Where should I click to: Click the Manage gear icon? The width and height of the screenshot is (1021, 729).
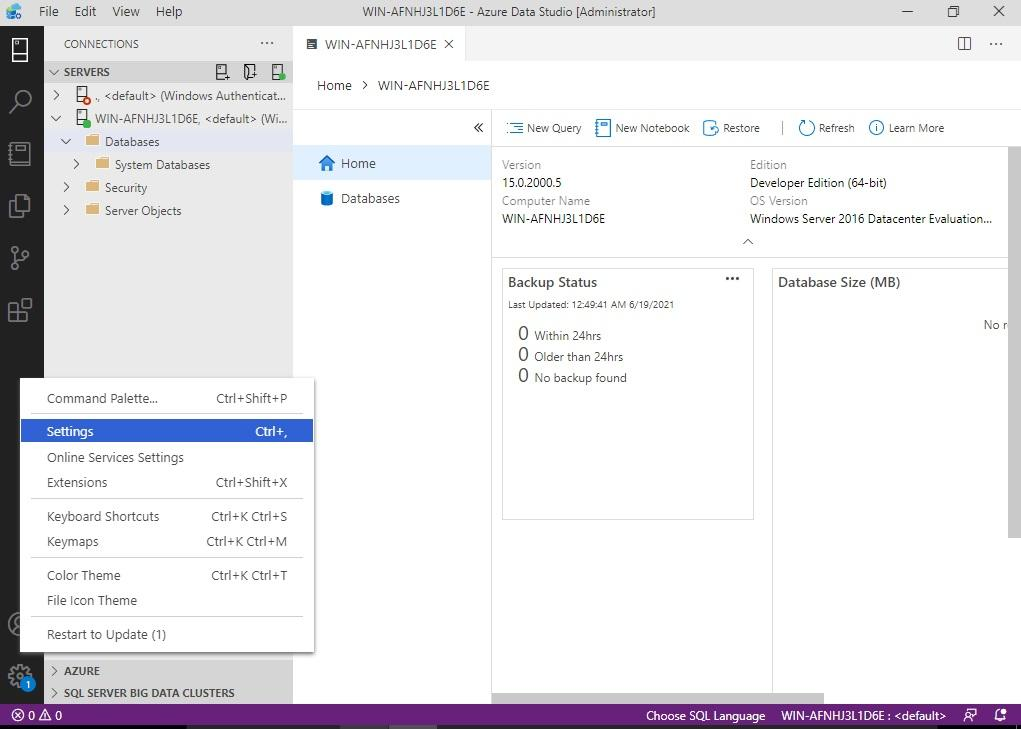(20, 676)
